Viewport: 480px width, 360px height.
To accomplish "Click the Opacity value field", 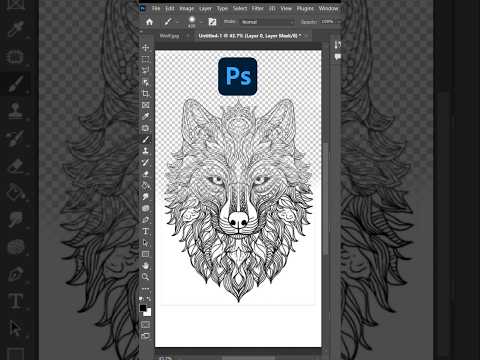I will coord(327,22).
